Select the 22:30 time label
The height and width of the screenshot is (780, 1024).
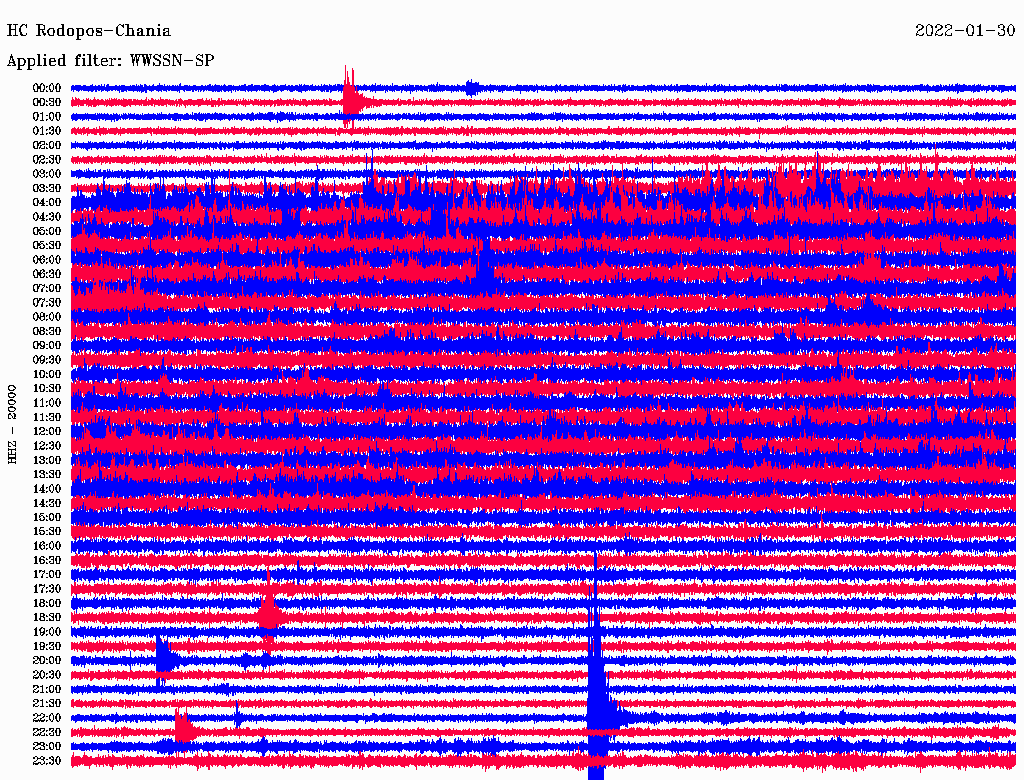tap(46, 732)
